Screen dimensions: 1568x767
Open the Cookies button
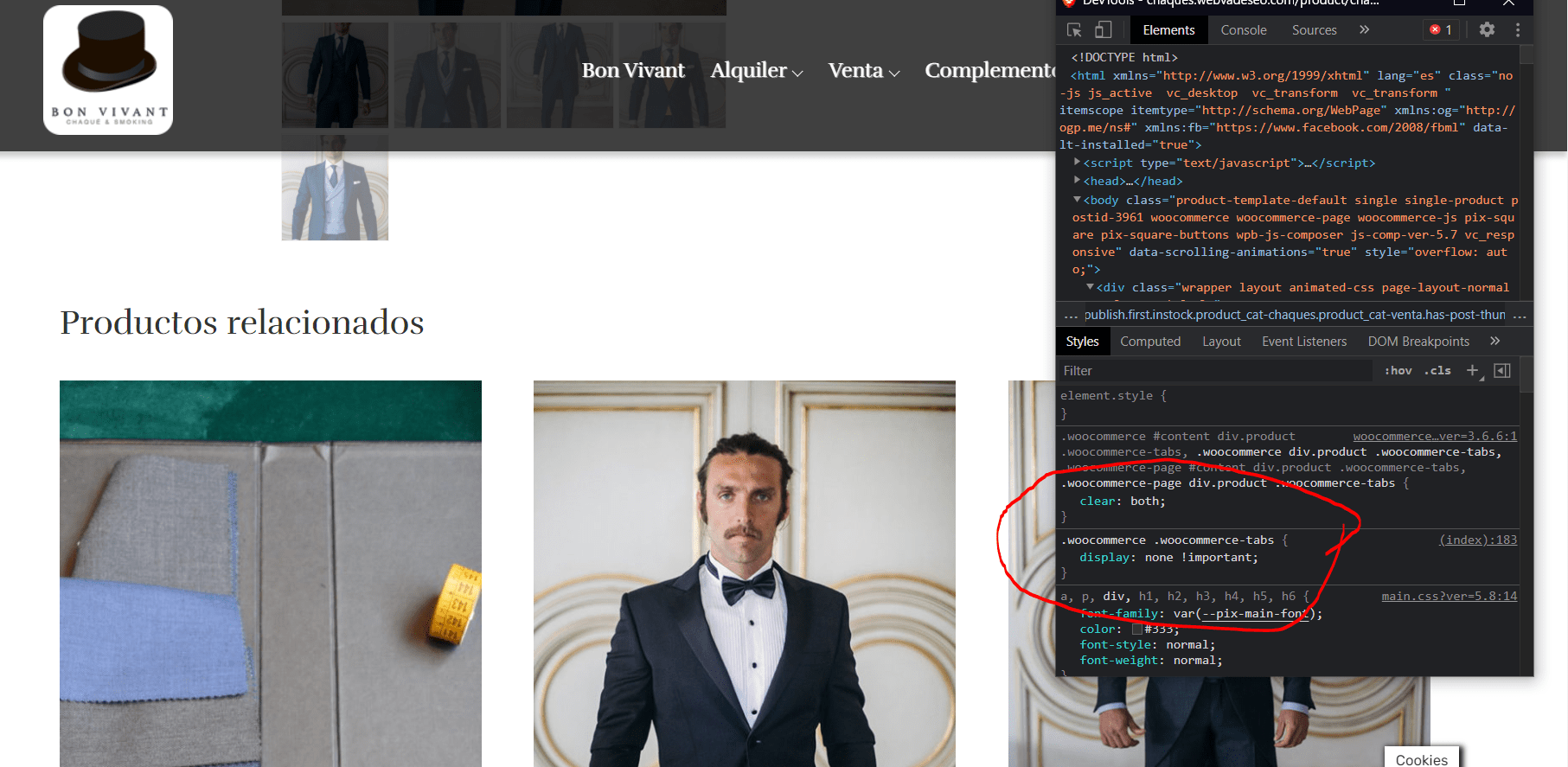(1421, 758)
